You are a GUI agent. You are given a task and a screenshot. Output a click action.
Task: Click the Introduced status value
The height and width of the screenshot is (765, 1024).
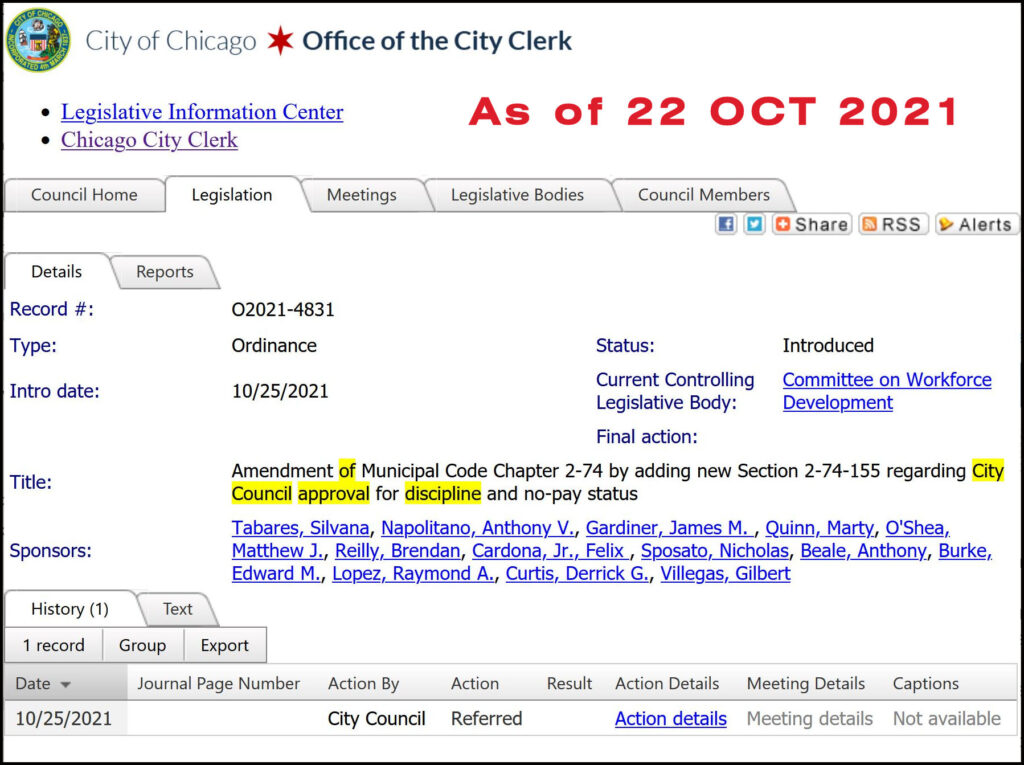pos(828,346)
